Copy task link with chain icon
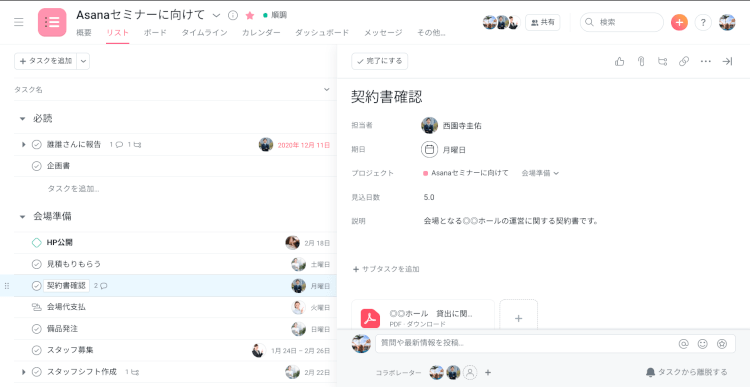 click(x=684, y=61)
